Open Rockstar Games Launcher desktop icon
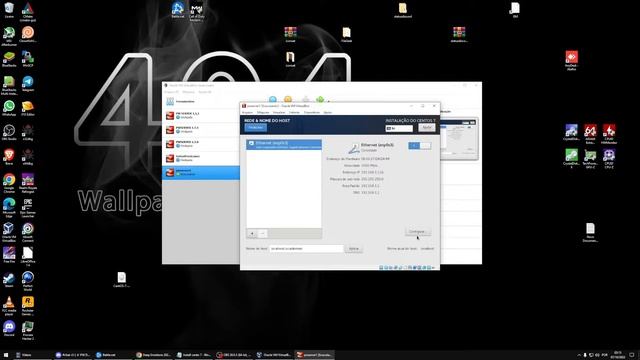The width and height of the screenshot is (640, 360). point(28,305)
